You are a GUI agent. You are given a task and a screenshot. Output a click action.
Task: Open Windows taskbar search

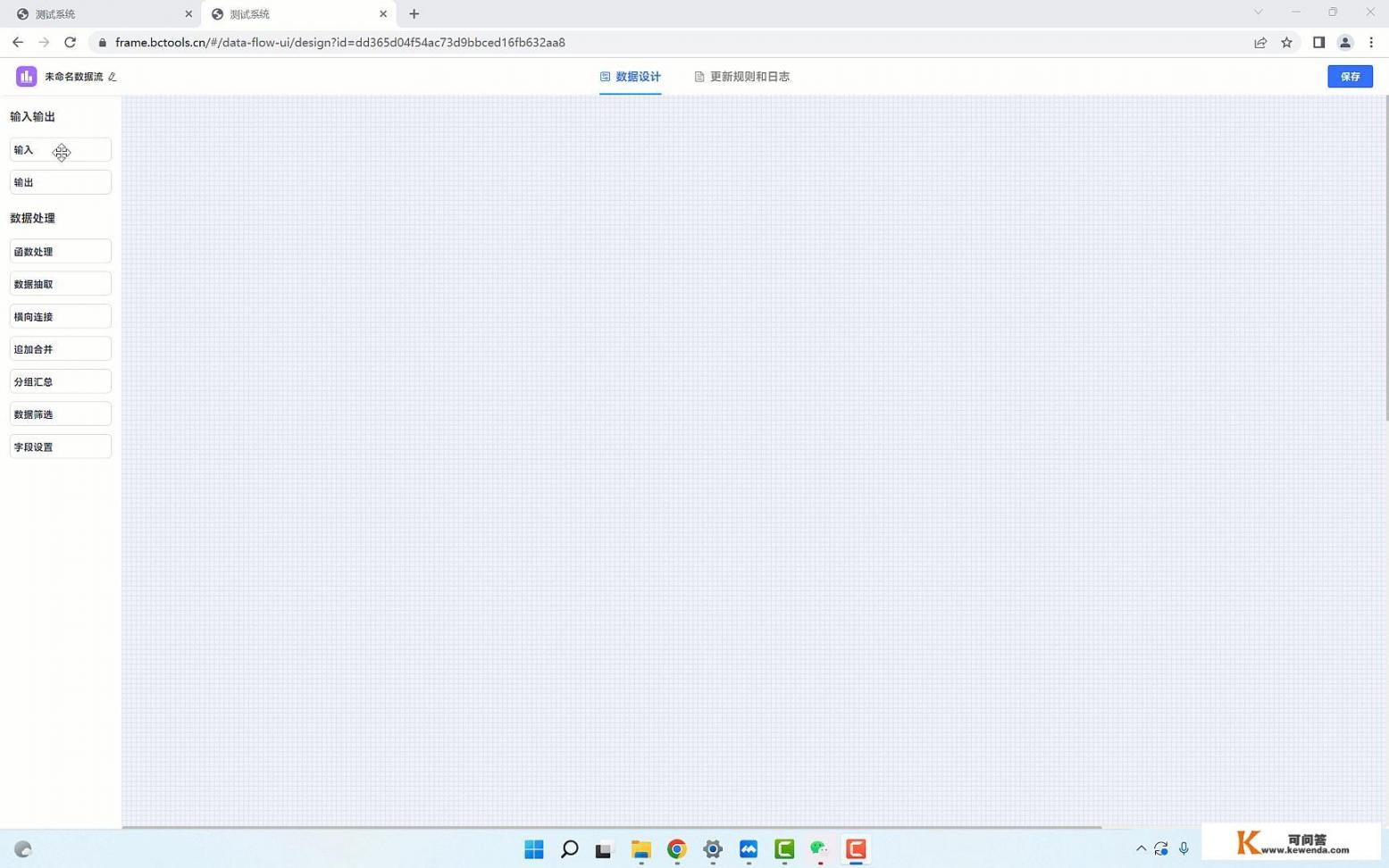(569, 849)
